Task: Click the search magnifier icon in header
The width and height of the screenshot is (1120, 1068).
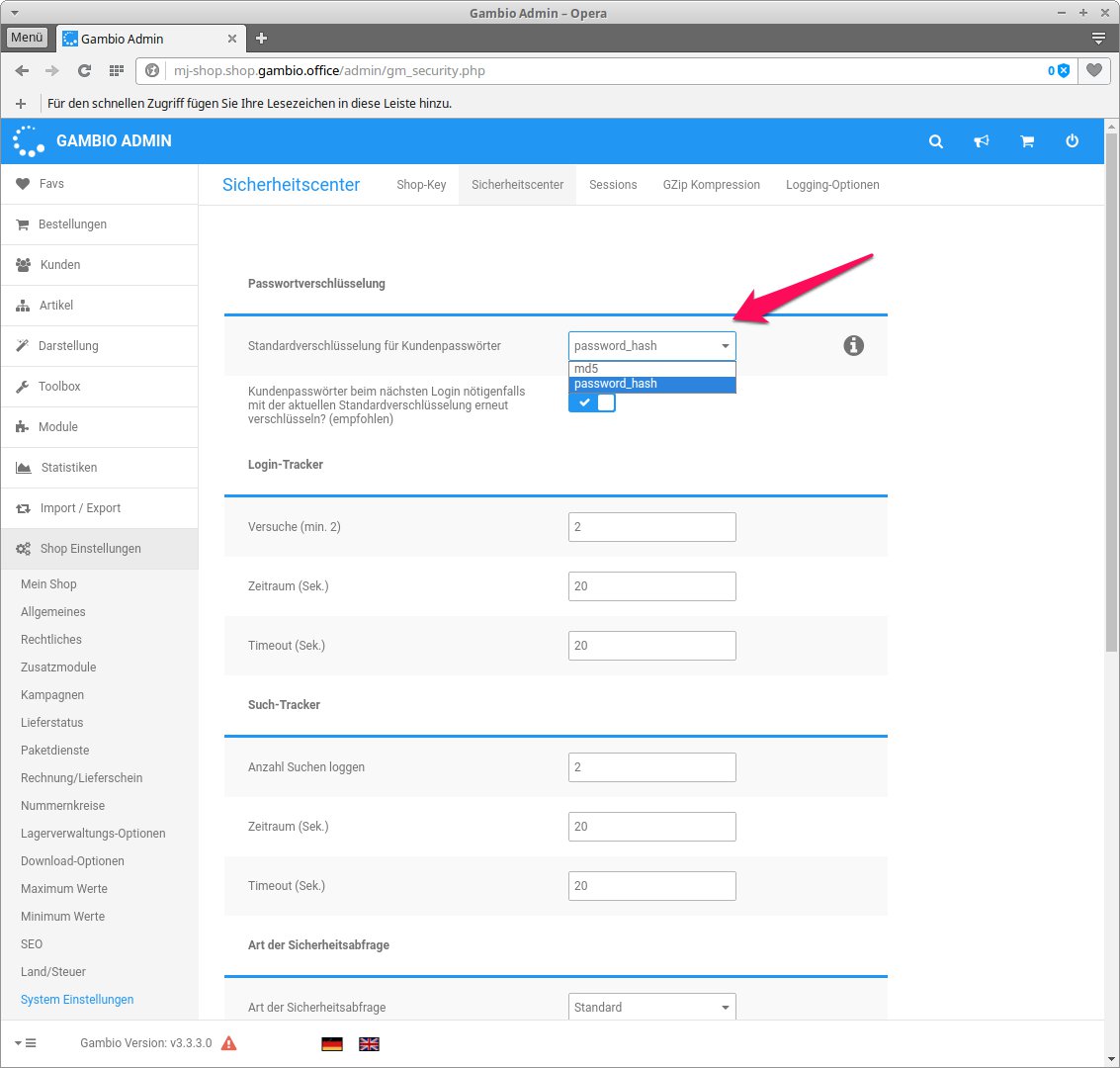Action: [935, 141]
